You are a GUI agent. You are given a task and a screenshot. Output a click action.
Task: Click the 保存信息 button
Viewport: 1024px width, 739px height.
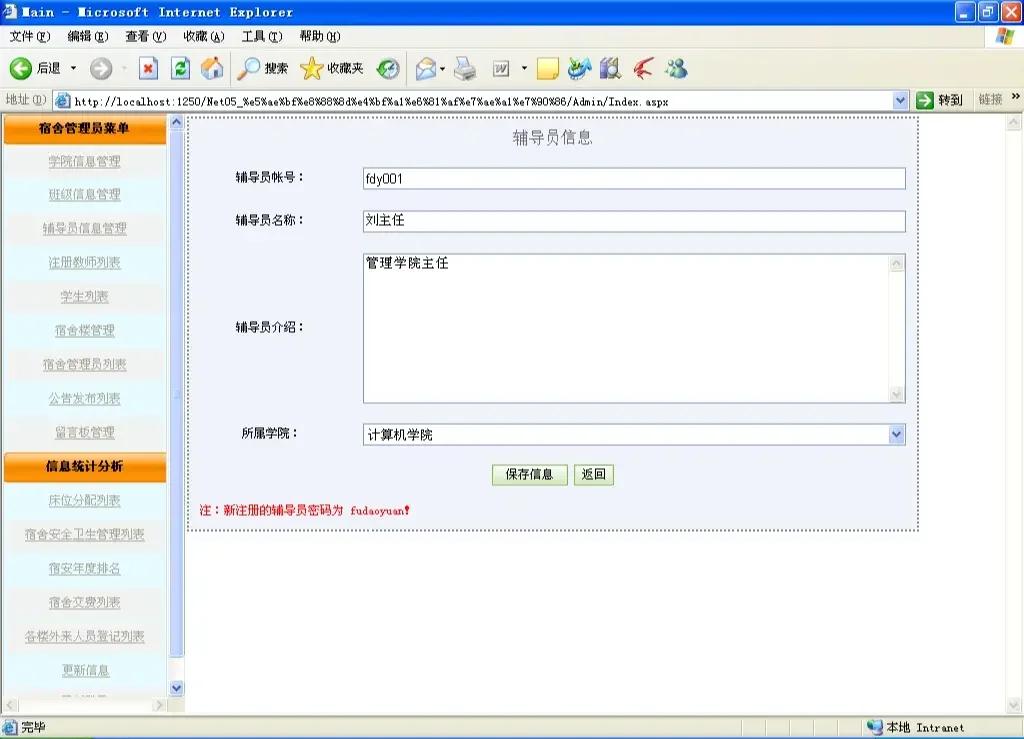click(x=529, y=475)
